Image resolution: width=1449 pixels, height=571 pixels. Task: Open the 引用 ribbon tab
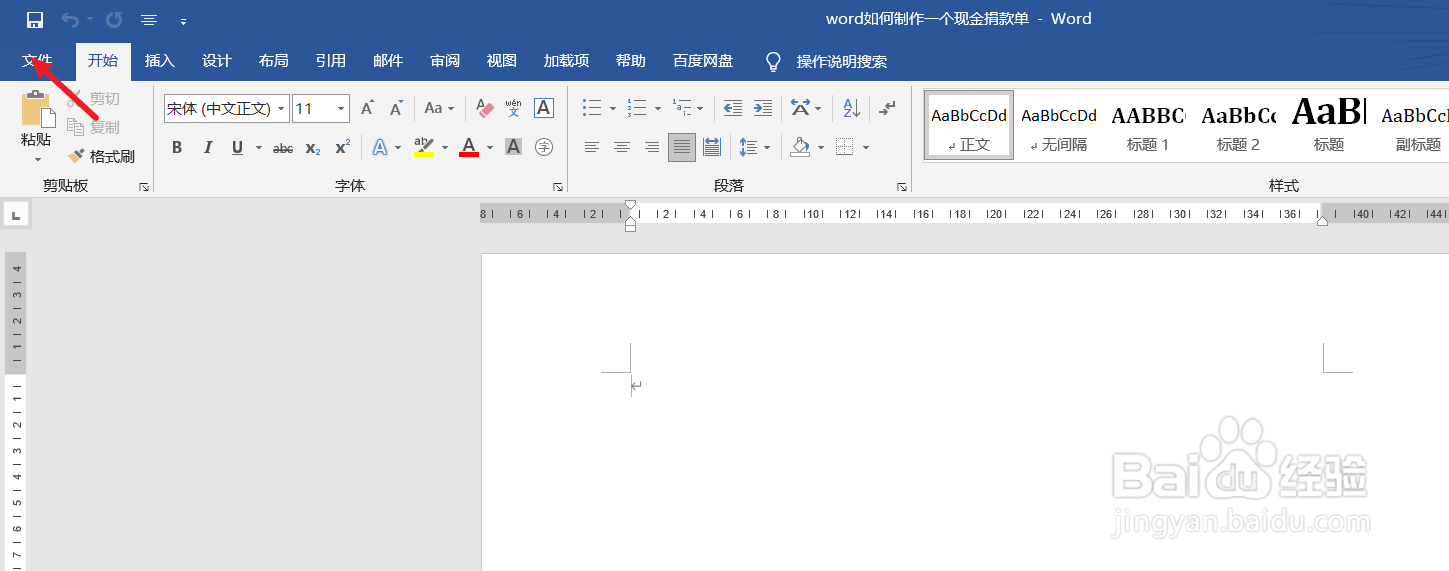331,61
